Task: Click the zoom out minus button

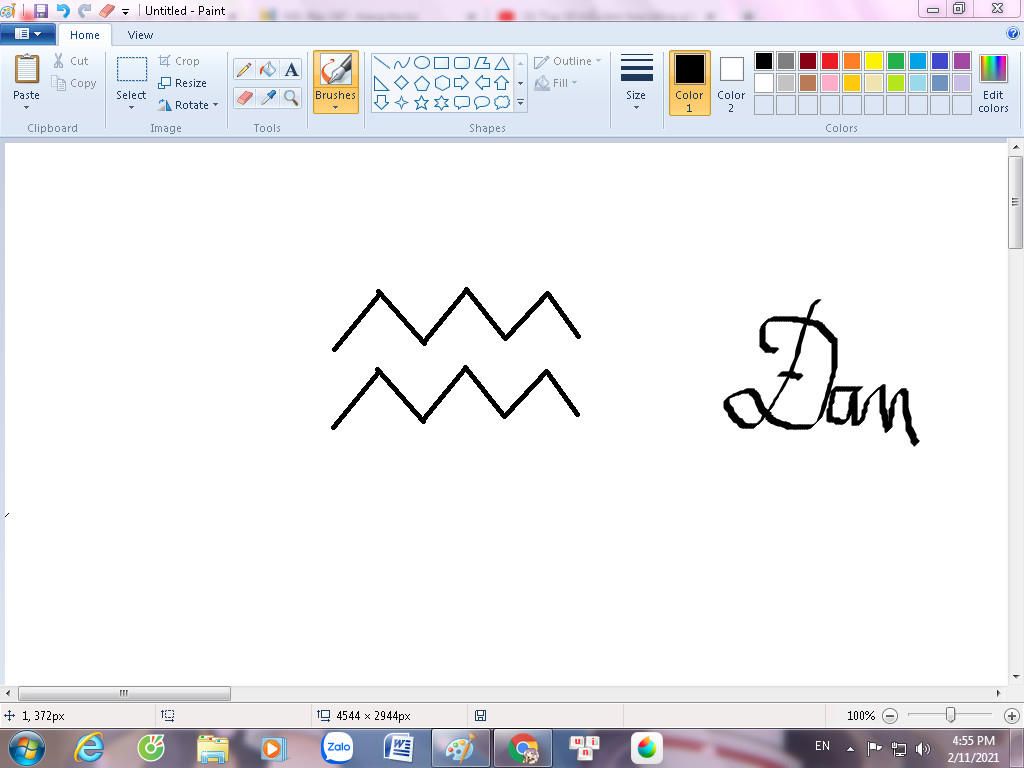Action: click(889, 716)
